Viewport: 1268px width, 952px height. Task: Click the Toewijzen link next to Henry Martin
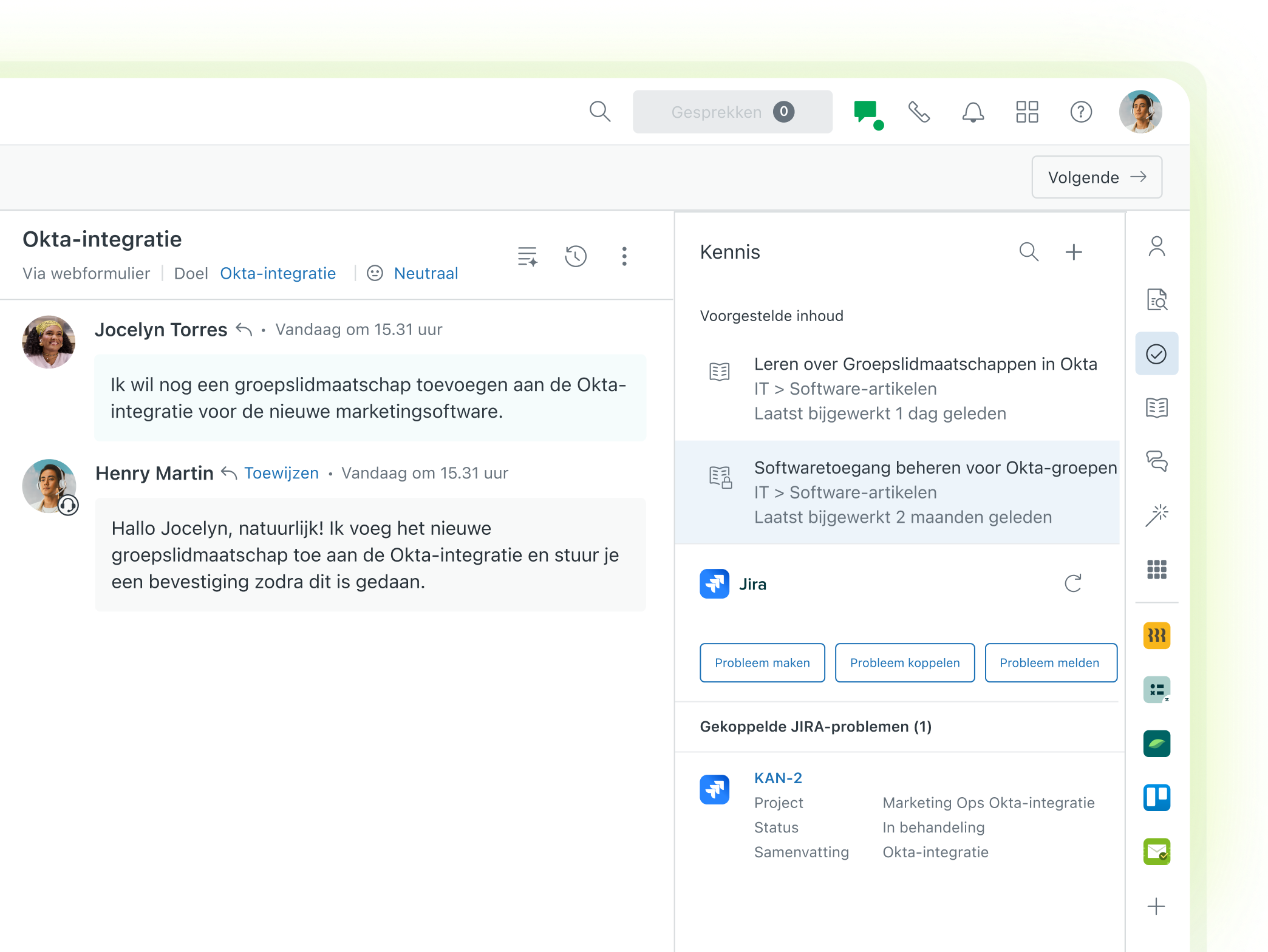281,473
